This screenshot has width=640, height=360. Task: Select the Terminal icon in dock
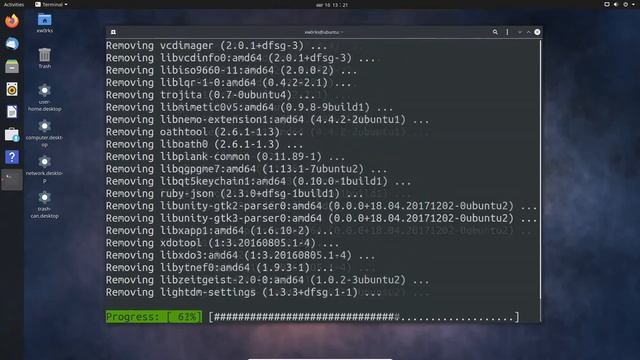12,180
